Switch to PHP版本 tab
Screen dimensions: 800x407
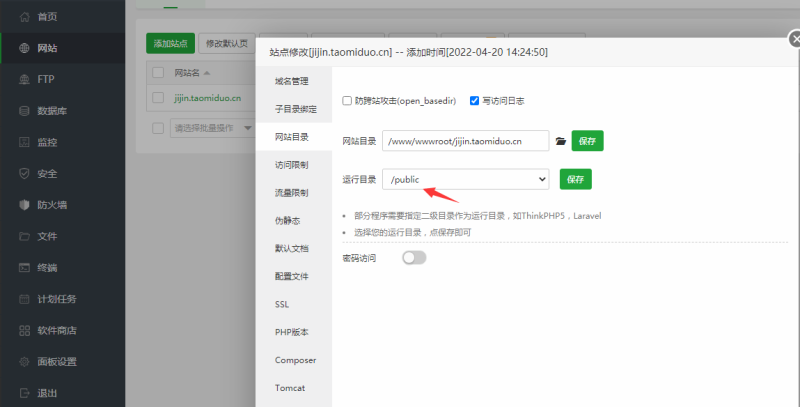tap(293, 332)
